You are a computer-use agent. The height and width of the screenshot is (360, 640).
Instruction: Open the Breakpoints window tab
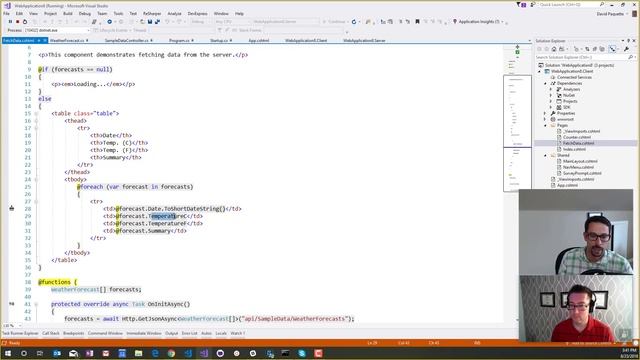click(x=73, y=333)
